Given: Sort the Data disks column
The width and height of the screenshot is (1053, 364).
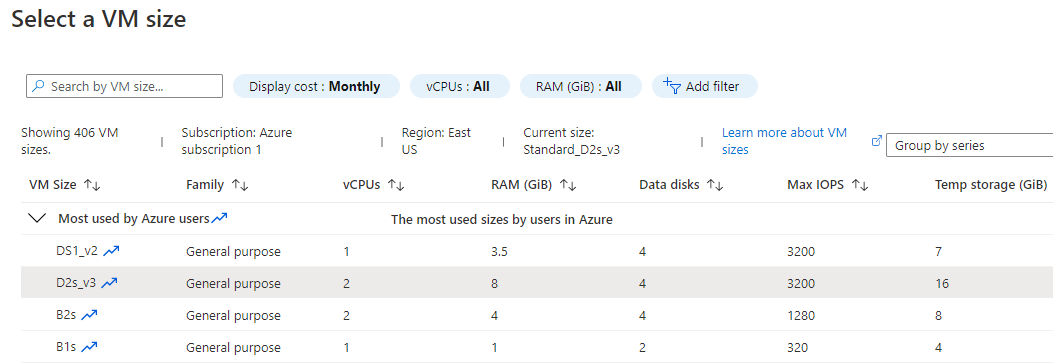Looking at the screenshot, I should pos(715,185).
